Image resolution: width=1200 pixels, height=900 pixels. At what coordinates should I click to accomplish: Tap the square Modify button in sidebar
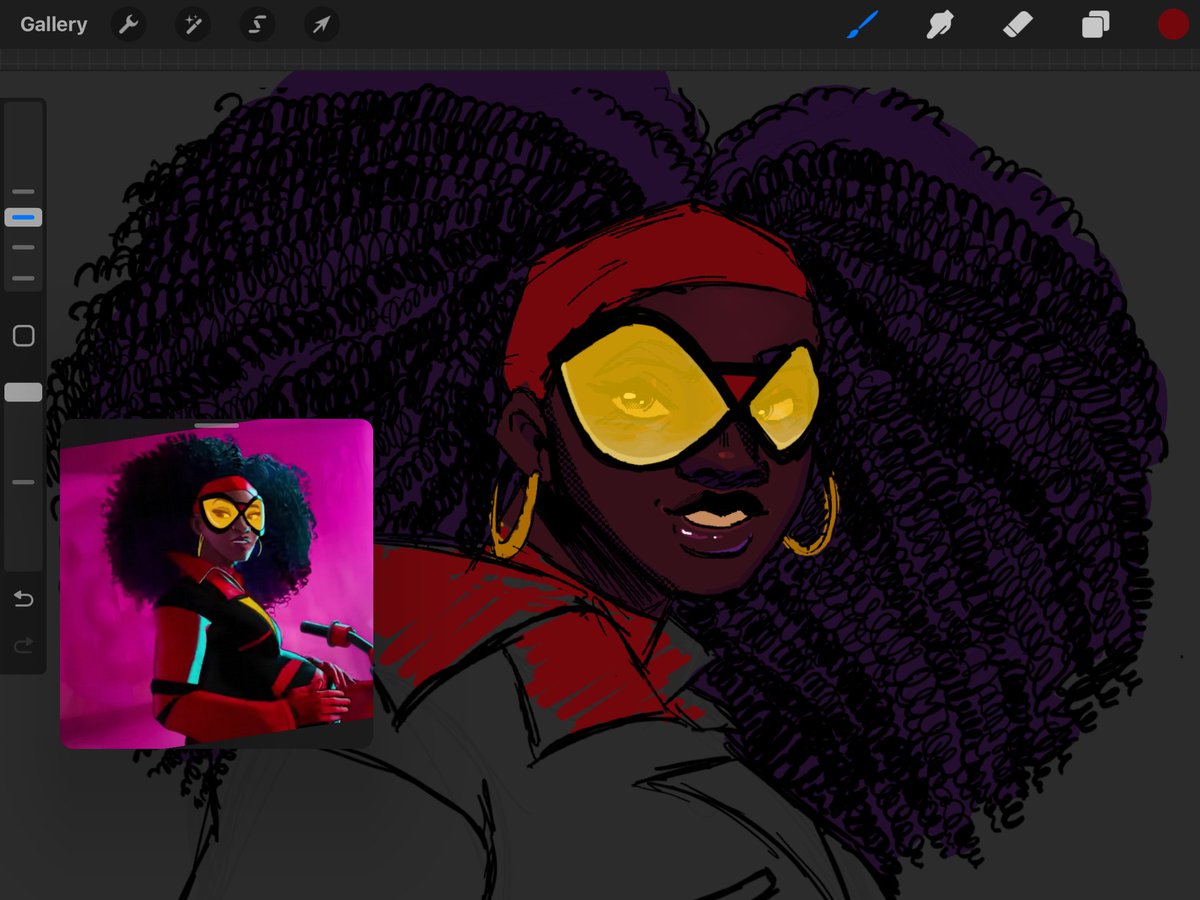pyautogui.click(x=23, y=336)
